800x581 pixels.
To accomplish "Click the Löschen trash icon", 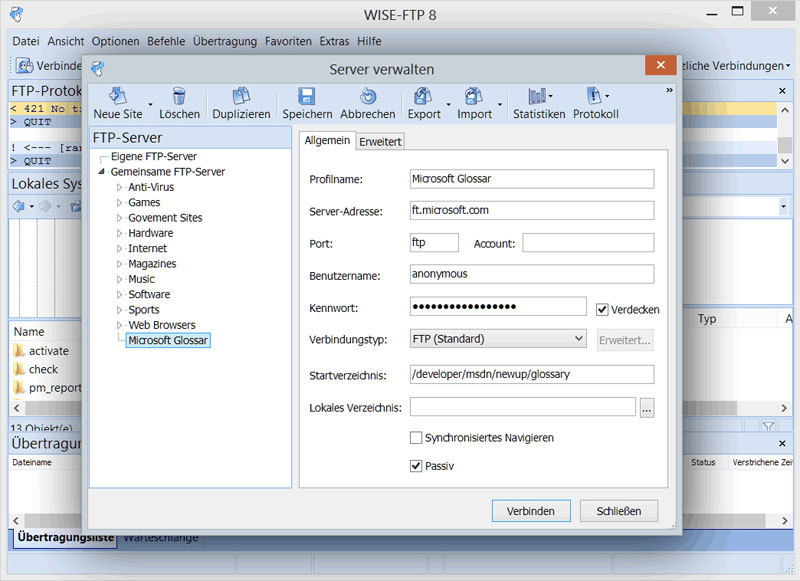I will 179,97.
